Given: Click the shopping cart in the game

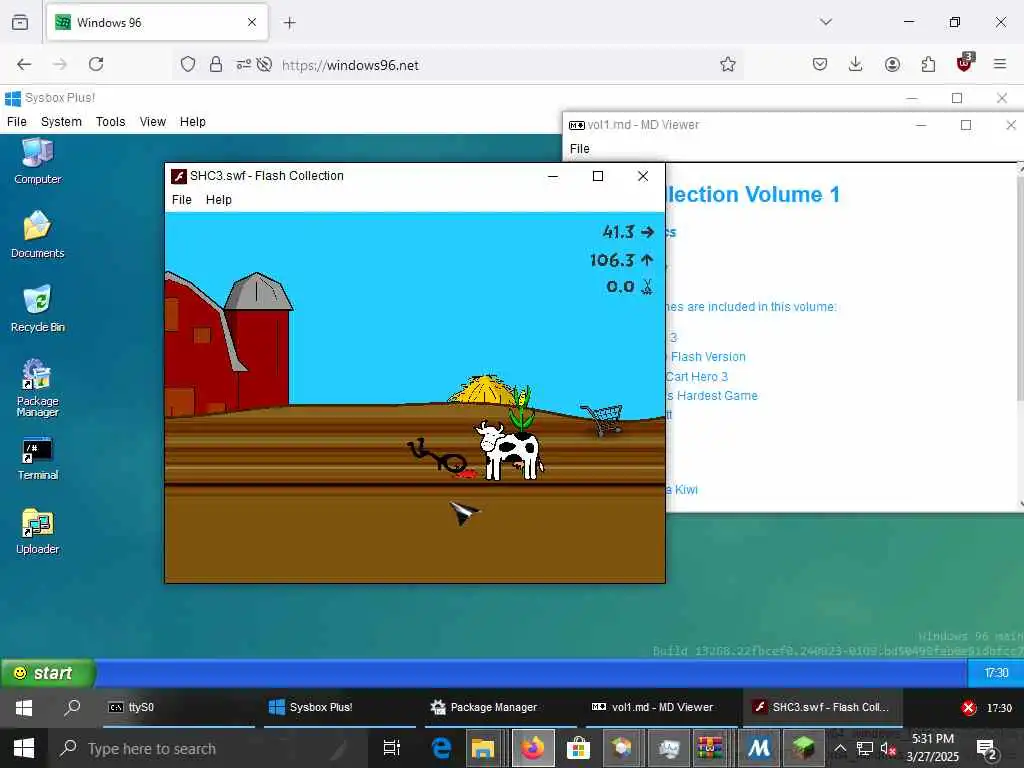Looking at the screenshot, I should [602, 419].
